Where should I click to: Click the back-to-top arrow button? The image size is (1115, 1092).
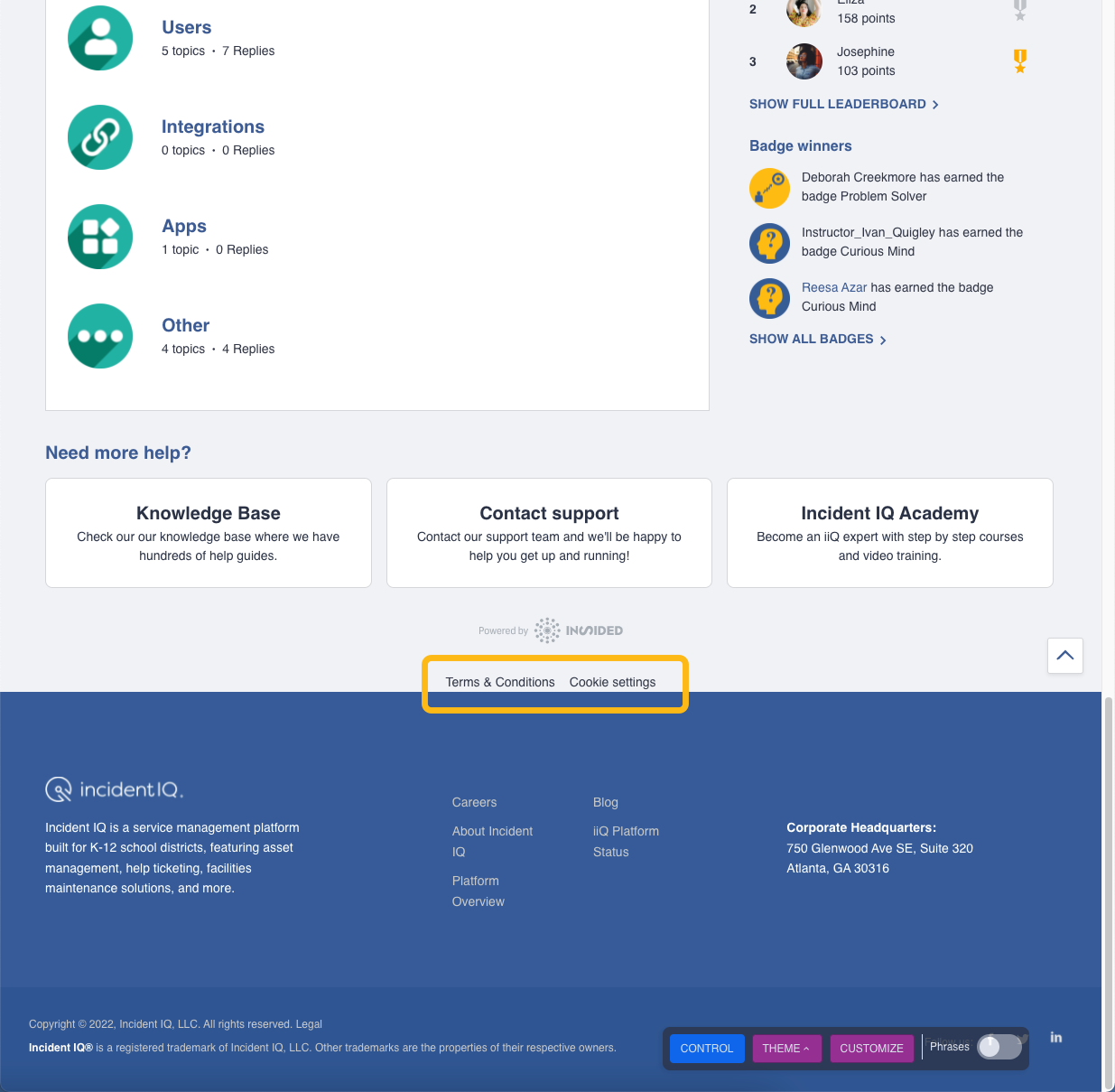(1065, 656)
